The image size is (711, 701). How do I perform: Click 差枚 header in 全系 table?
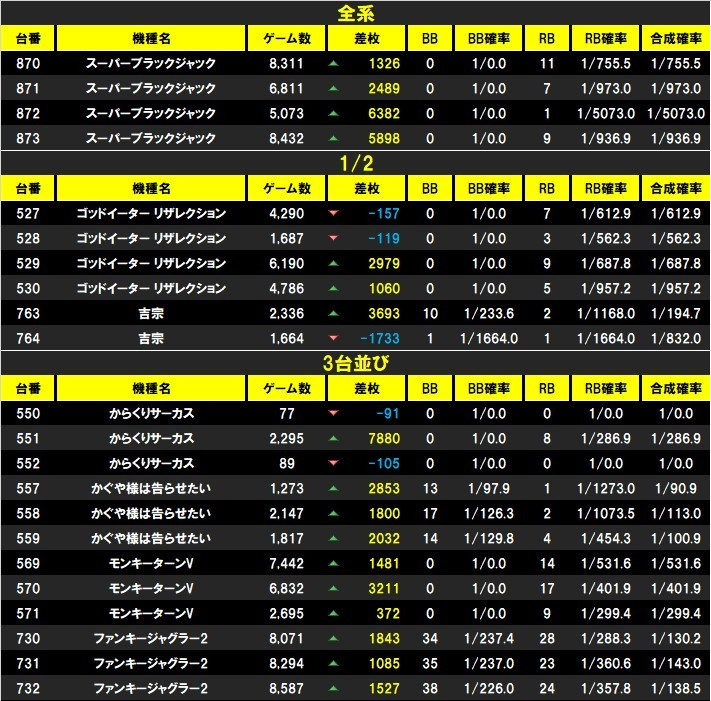pyautogui.click(x=367, y=39)
